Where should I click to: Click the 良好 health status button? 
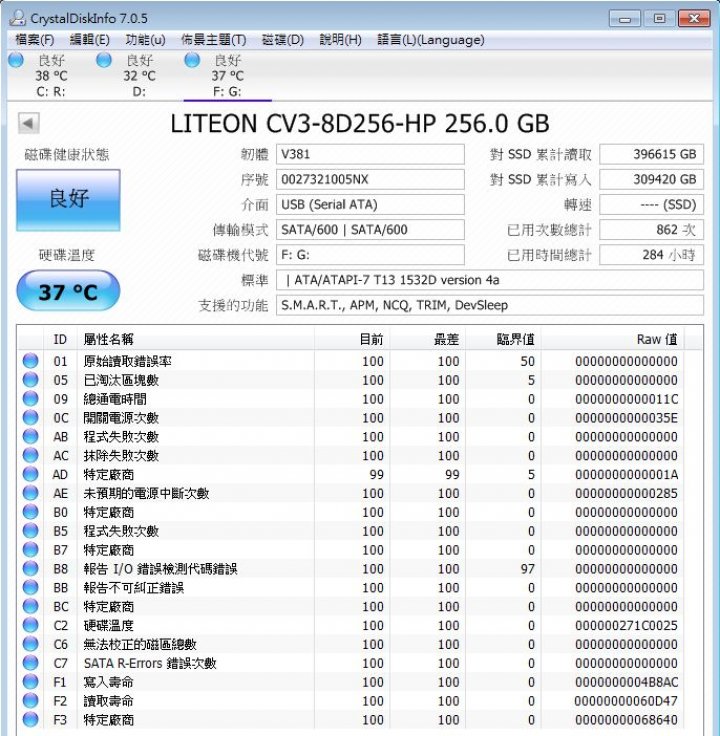point(69,200)
